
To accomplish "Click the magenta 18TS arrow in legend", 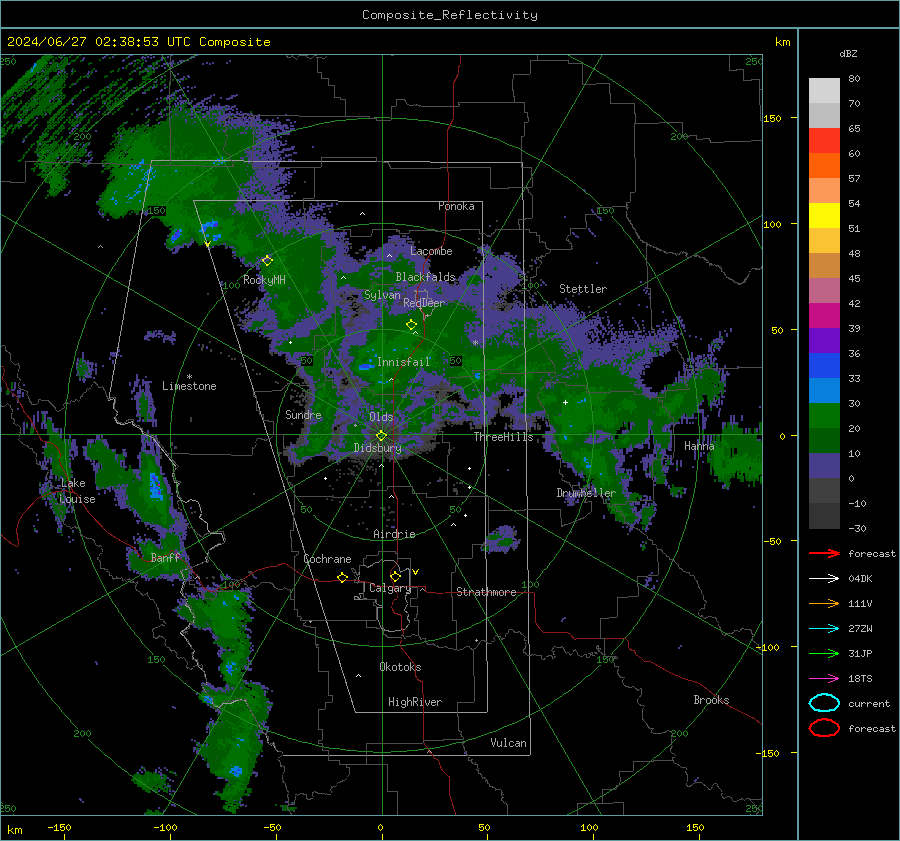I will coord(824,679).
